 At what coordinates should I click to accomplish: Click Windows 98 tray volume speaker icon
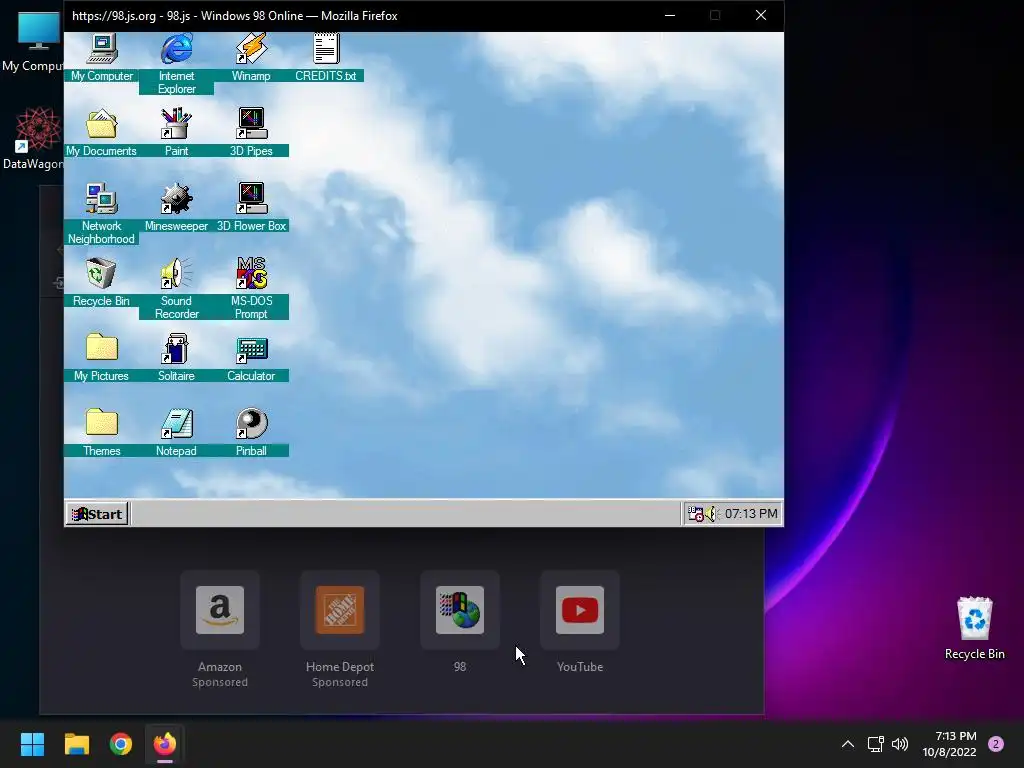(711, 514)
